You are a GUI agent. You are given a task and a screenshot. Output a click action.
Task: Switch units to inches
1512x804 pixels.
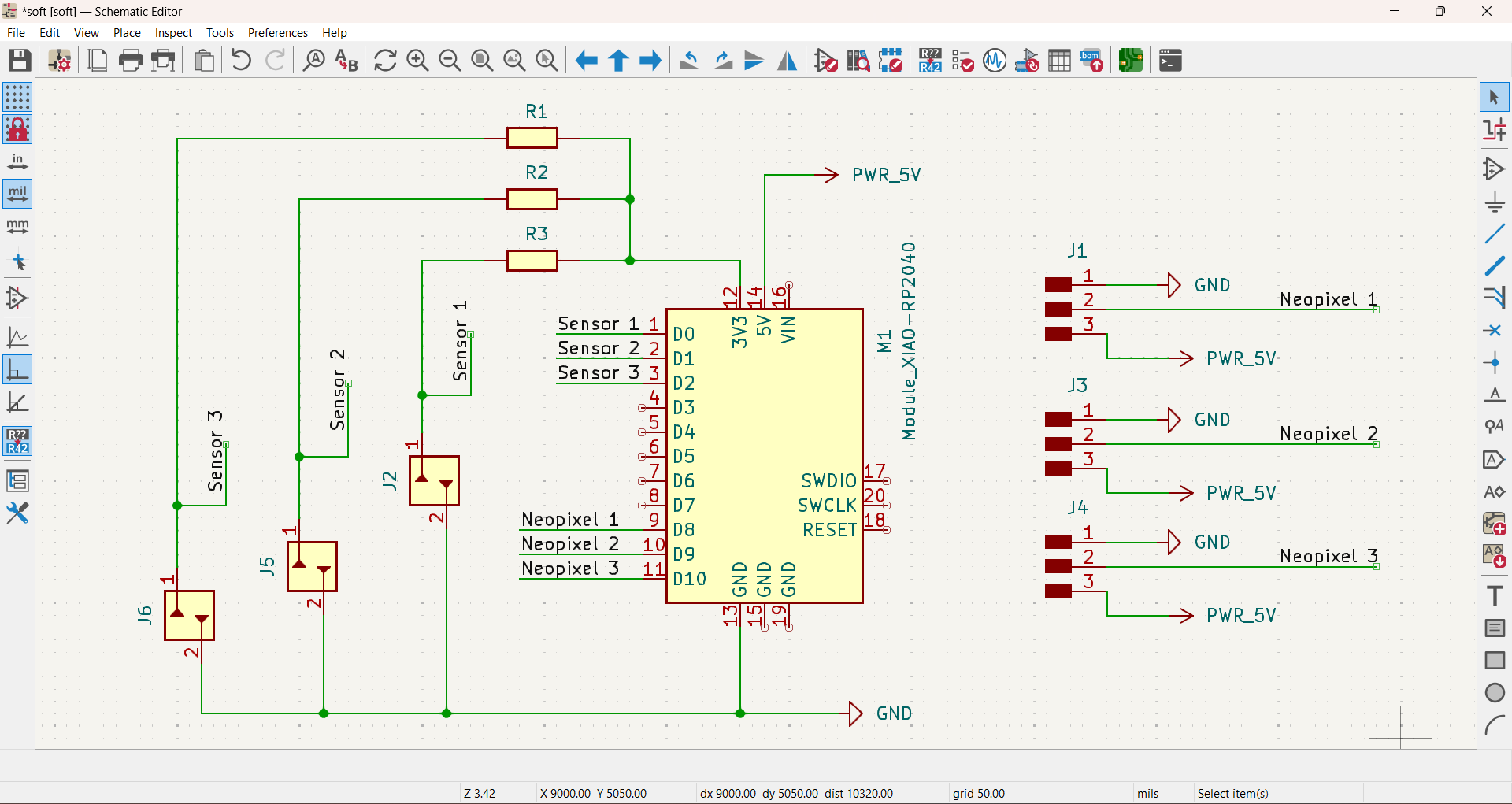(17, 161)
